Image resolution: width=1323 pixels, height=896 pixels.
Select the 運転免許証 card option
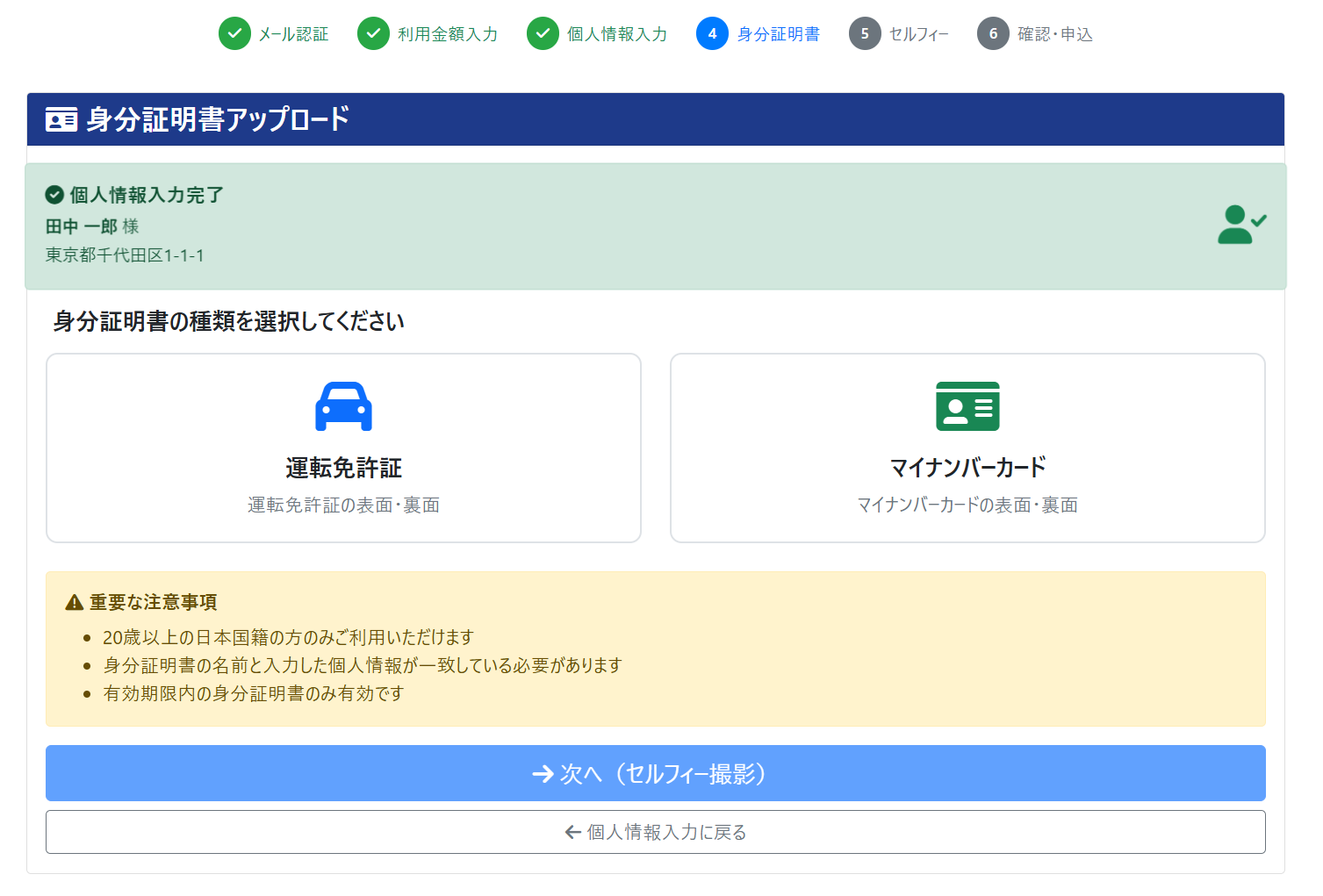(343, 448)
